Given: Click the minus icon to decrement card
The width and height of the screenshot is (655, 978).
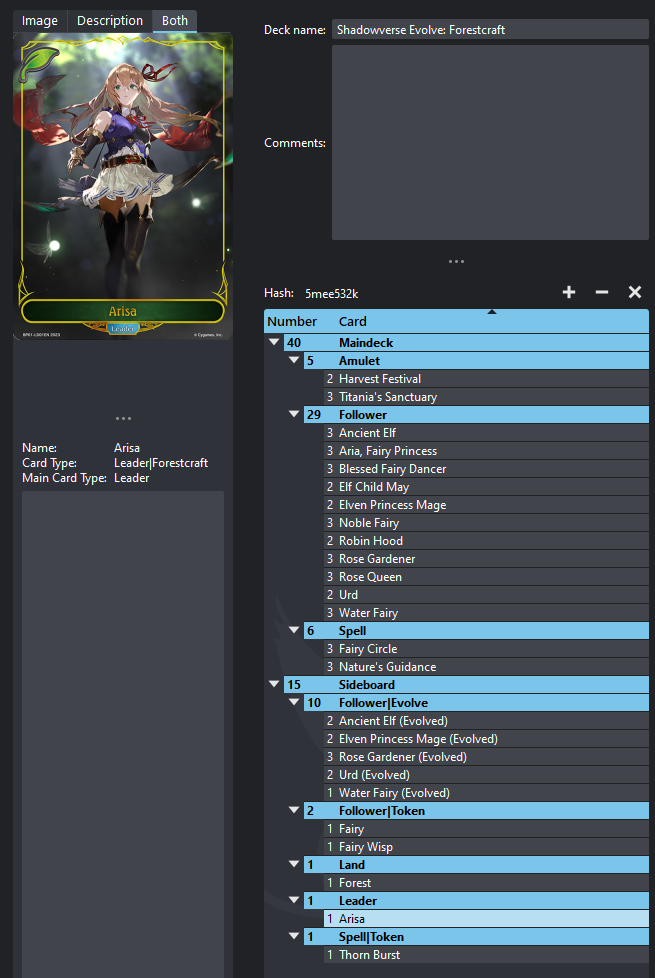Looking at the screenshot, I should (602, 292).
